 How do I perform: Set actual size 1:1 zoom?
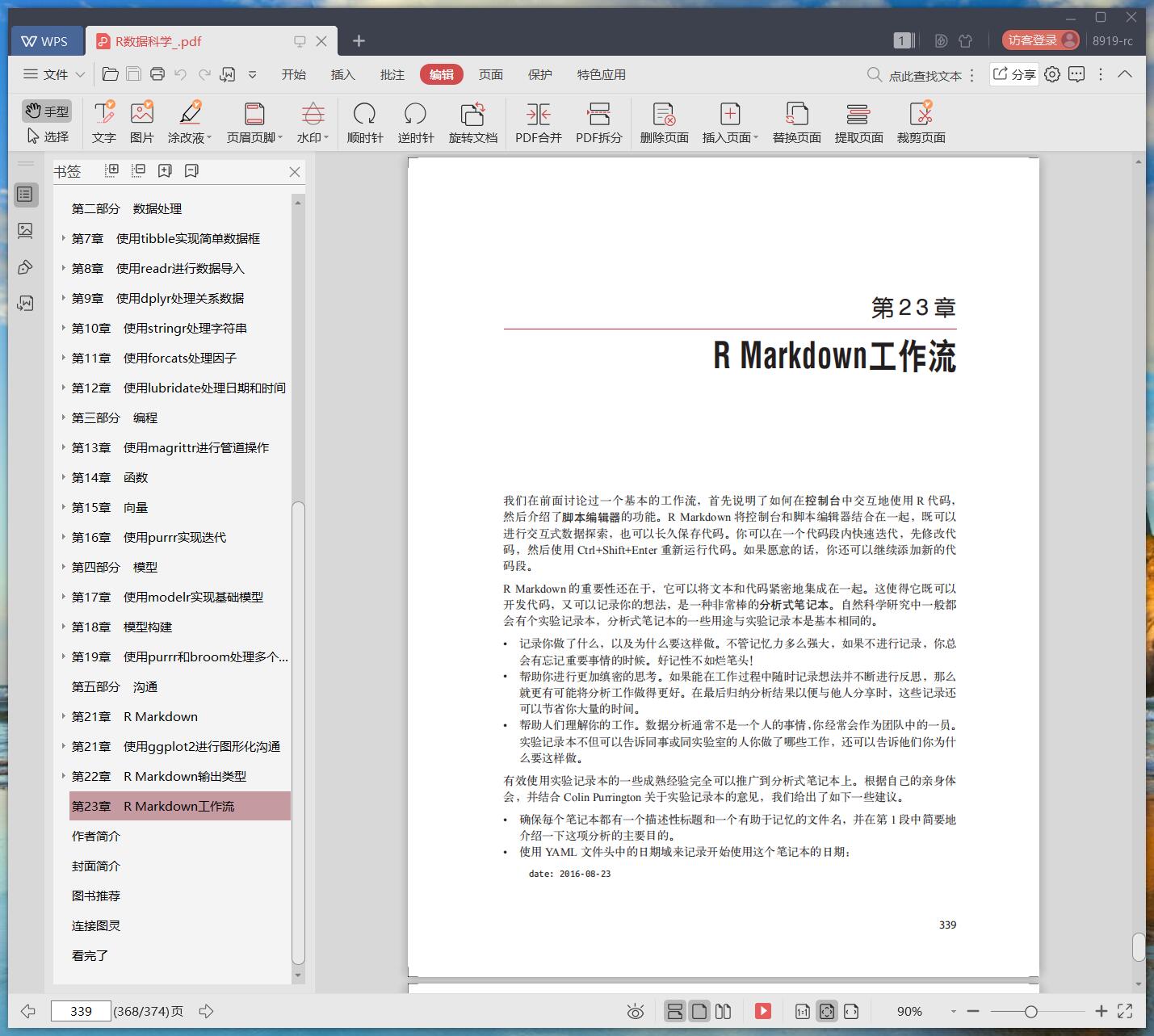click(803, 1011)
